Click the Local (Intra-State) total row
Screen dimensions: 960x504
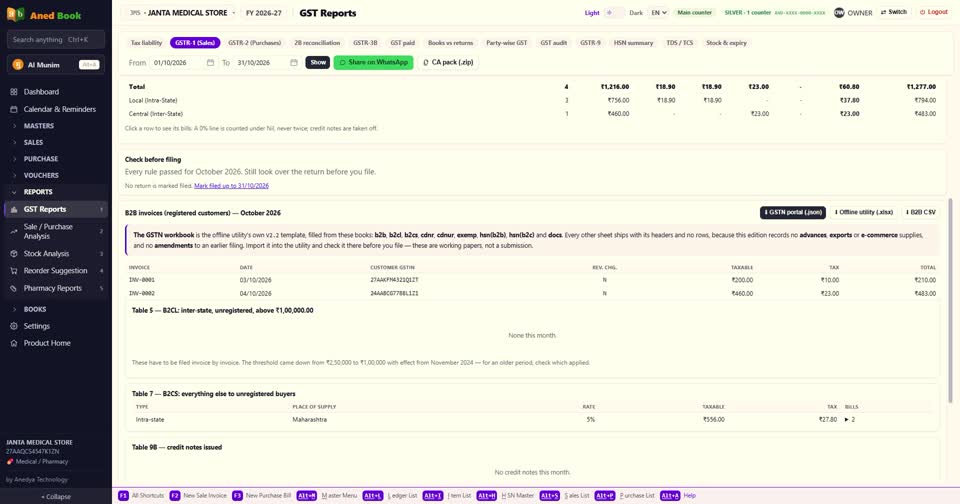tap(532, 100)
